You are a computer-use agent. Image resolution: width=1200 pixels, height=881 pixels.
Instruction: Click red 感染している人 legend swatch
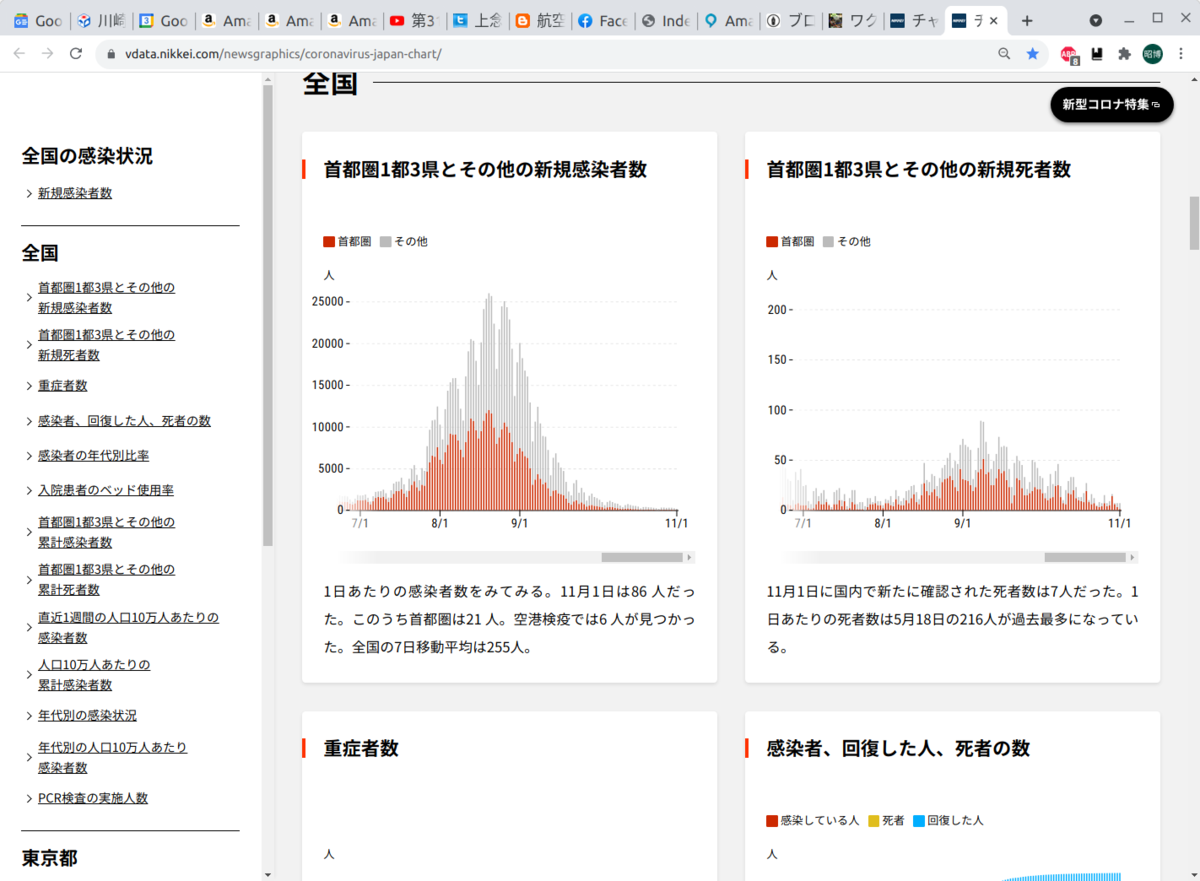click(772, 821)
